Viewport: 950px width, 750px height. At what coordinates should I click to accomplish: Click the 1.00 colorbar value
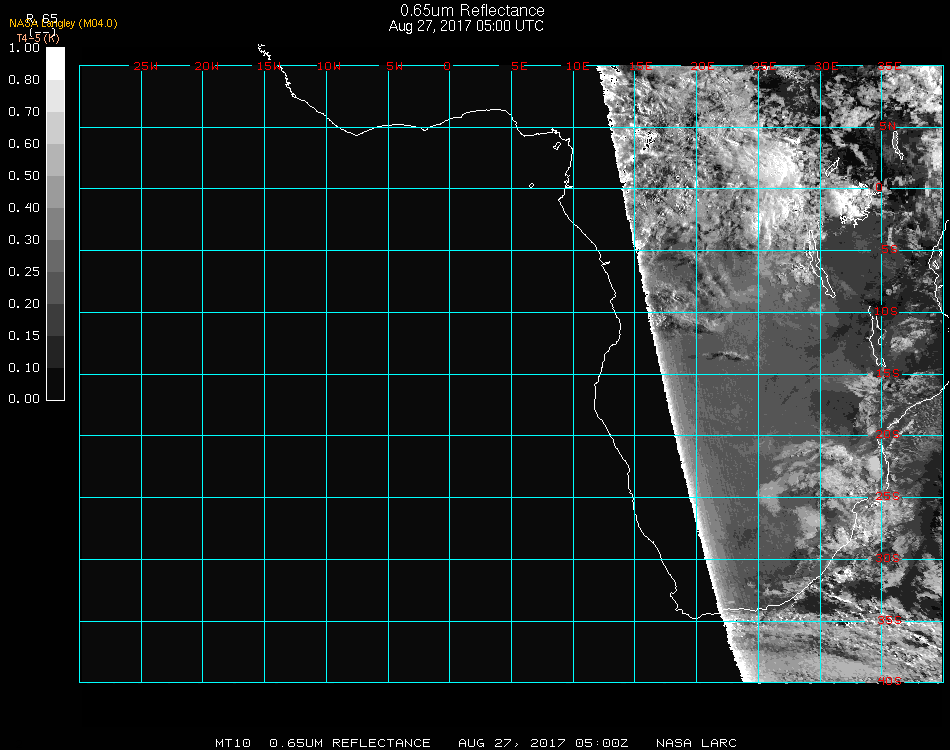(x=24, y=47)
